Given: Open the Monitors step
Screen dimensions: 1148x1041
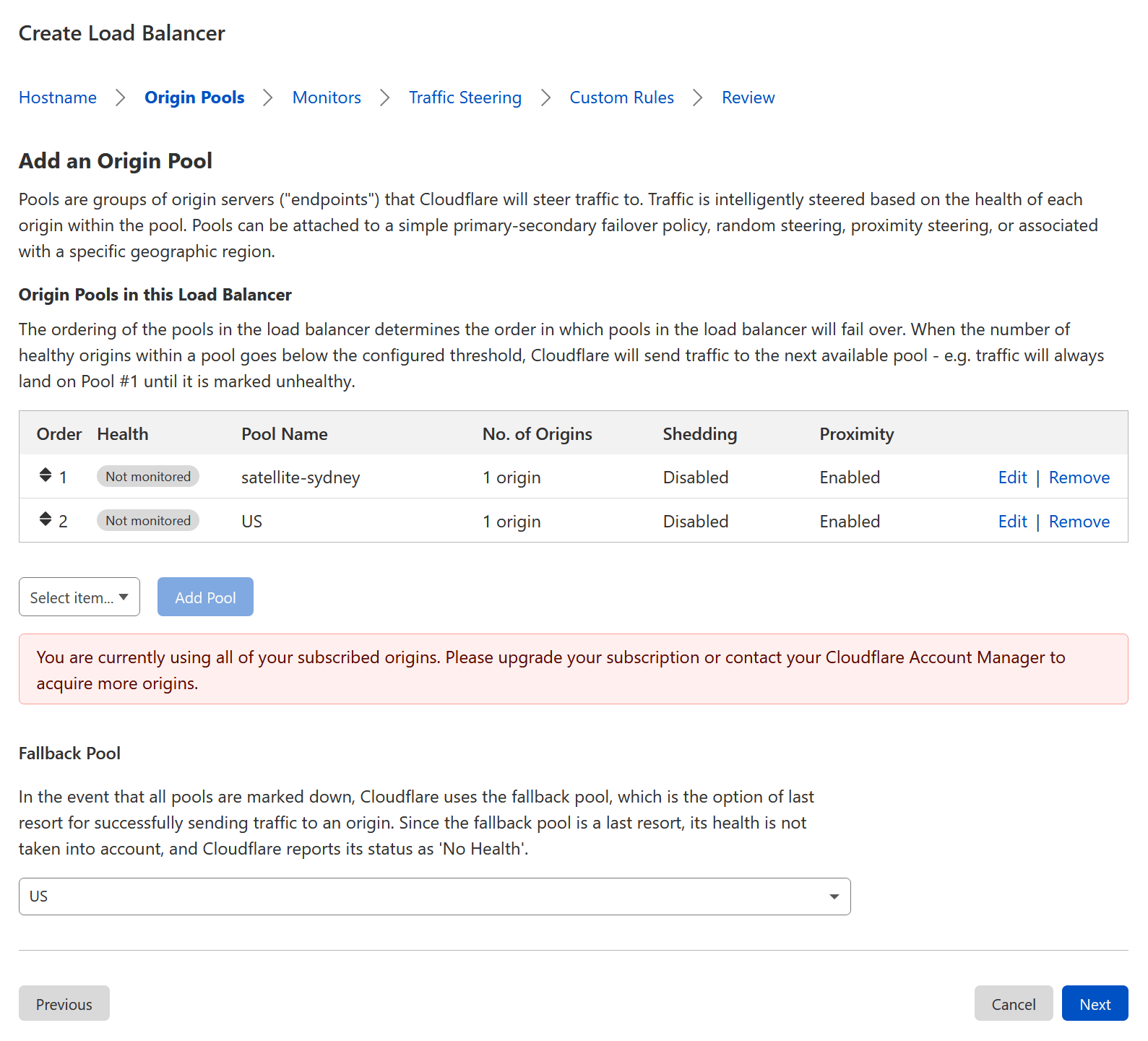Looking at the screenshot, I should tap(327, 98).
